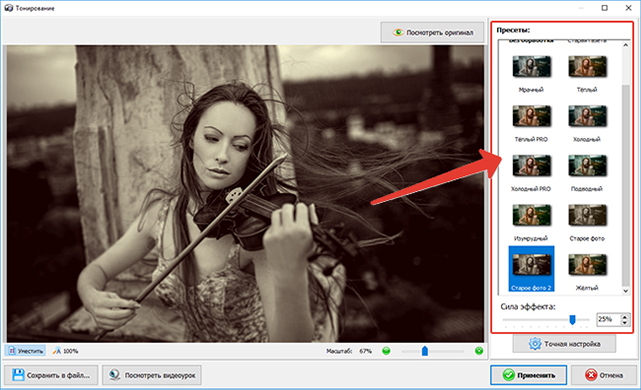This screenshot has height=390, width=641.
Task: Decrease effect strength with down stepper arrow
Action: (x=625, y=323)
